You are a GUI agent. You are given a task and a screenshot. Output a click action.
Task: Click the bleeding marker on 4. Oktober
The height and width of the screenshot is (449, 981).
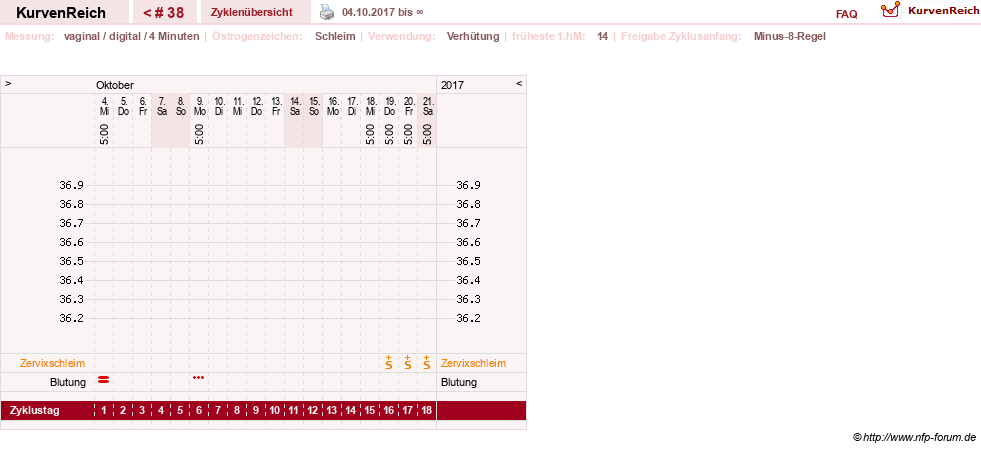(104, 379)
